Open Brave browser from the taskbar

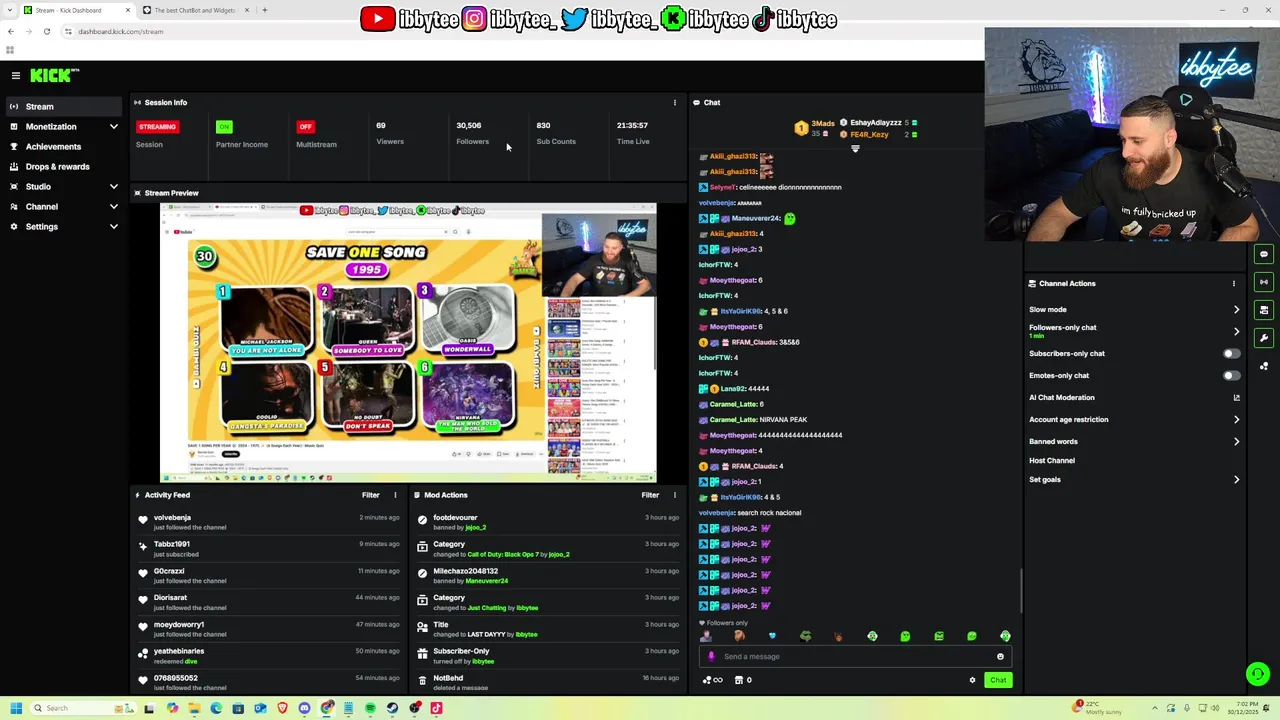(x=282, y=708)
